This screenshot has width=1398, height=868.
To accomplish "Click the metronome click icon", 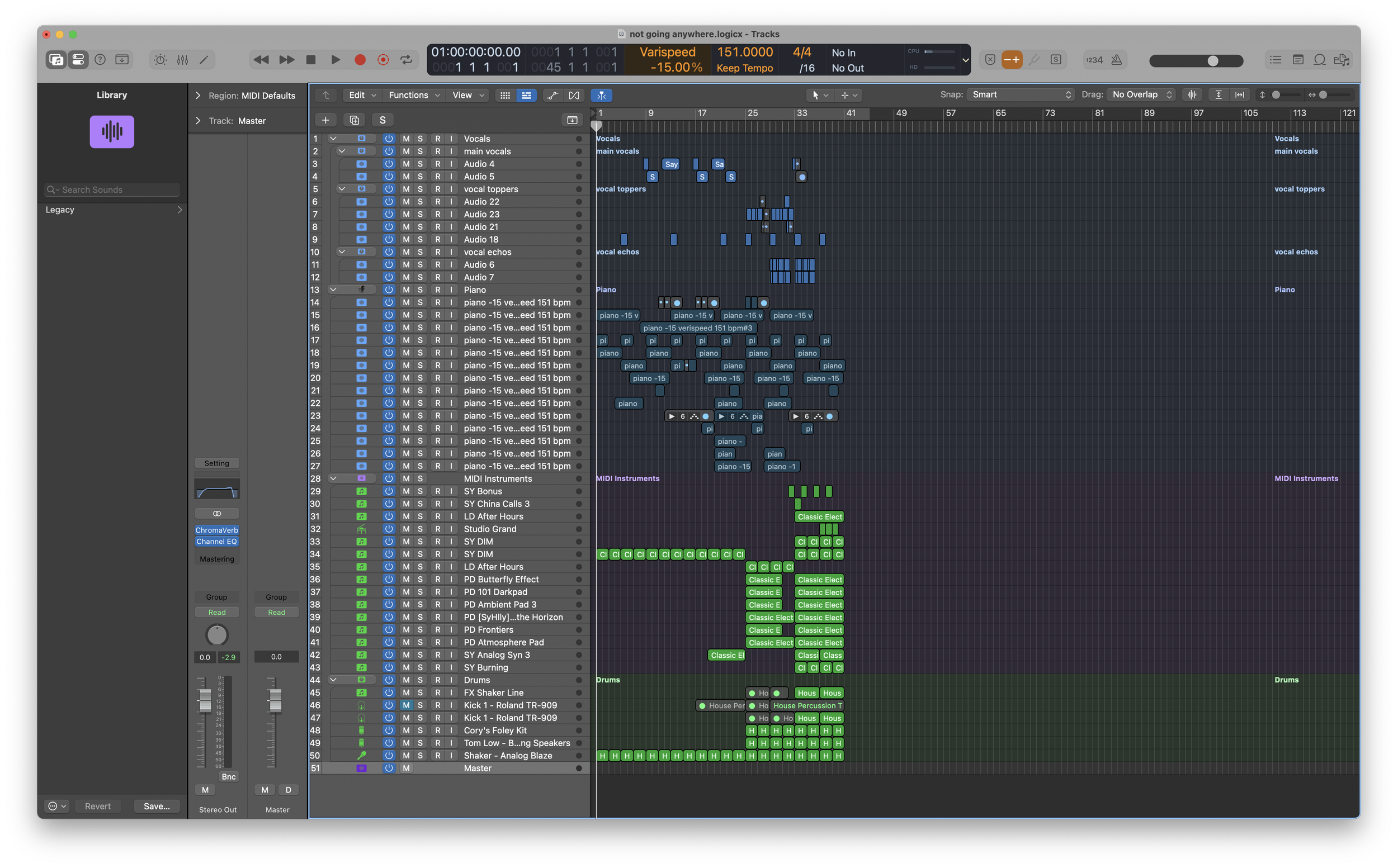I will (x=1116, y=60).
